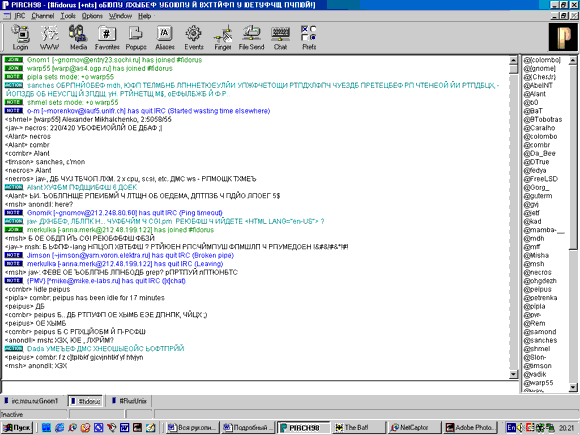Select @FreeLSD in the nick list

point(540,179)
